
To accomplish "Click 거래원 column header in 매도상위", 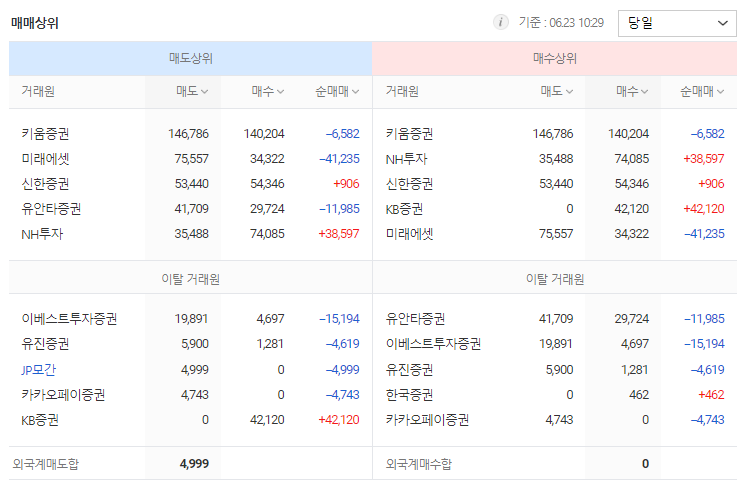I will (38, 91).
